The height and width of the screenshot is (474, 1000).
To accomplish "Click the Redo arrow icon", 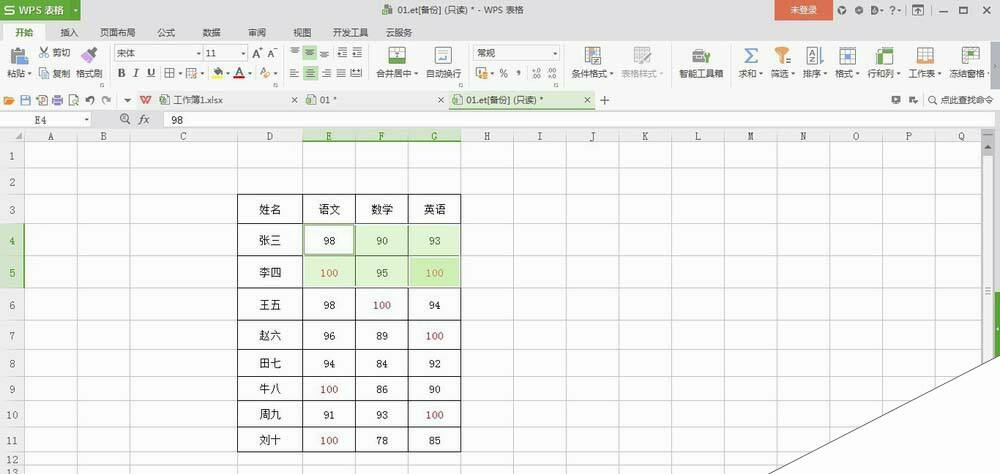I will click(x=106, y=100).
